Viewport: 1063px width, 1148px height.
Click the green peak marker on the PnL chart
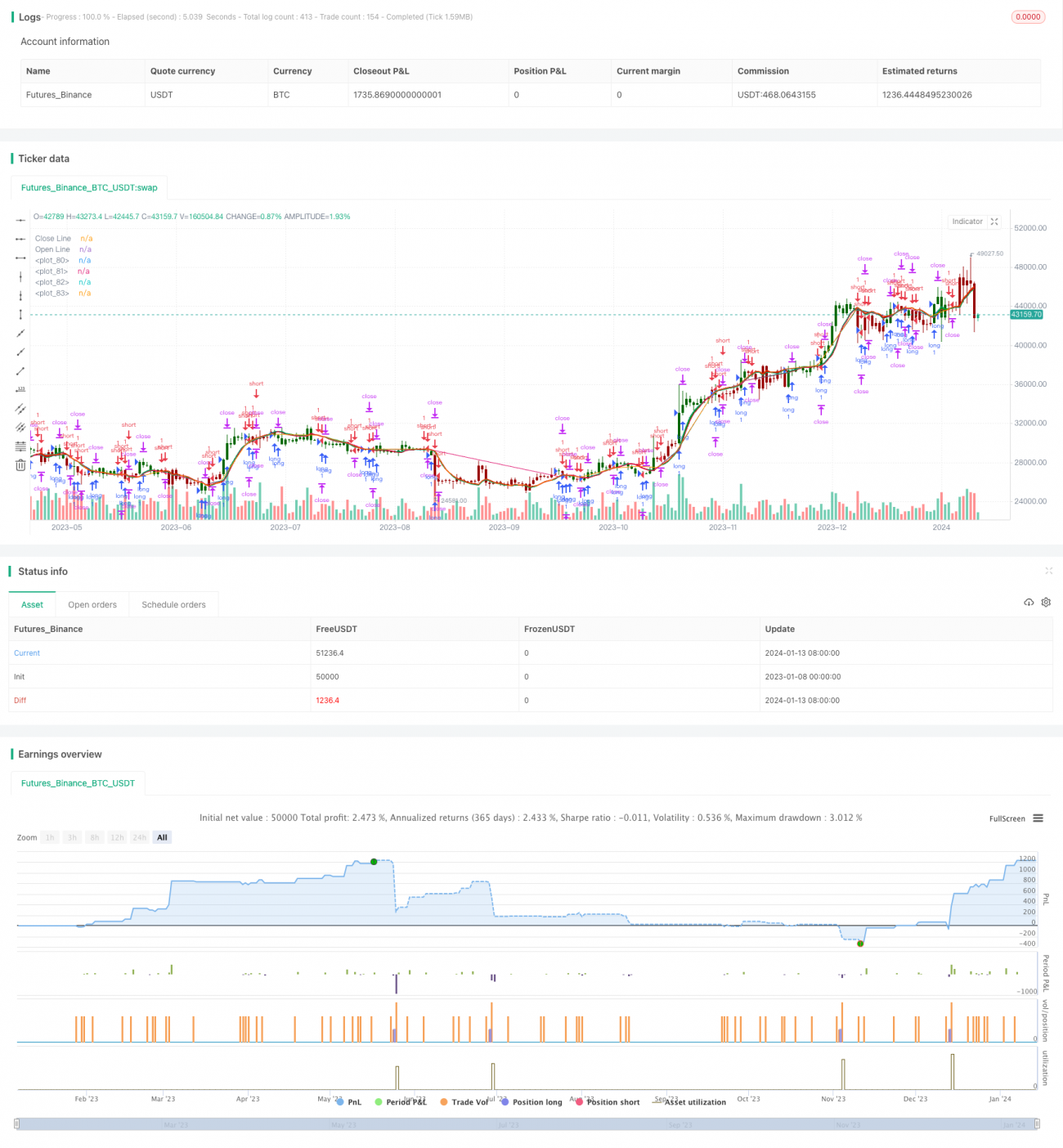(374, 860)
